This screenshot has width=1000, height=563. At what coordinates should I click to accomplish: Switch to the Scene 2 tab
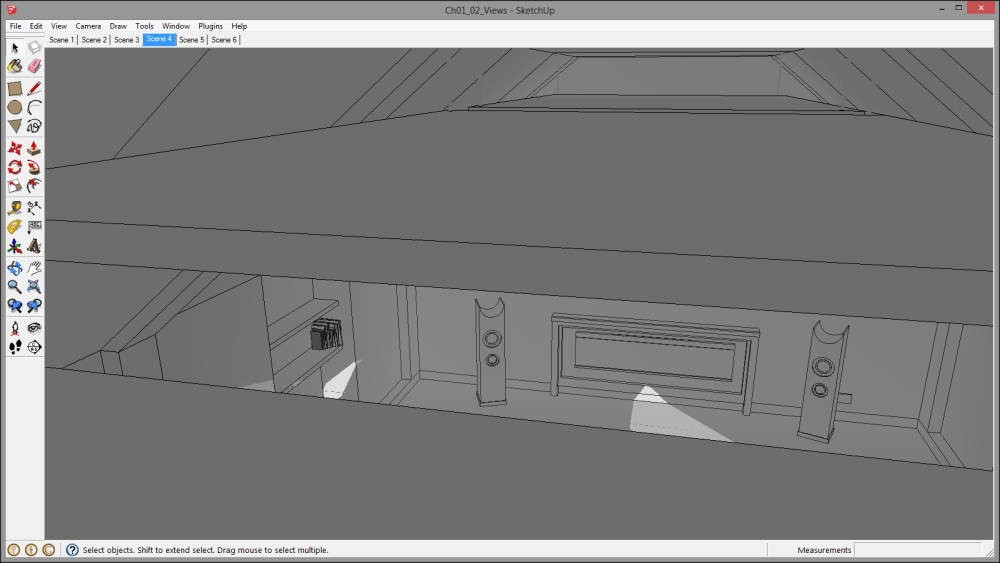coord(94,40)
